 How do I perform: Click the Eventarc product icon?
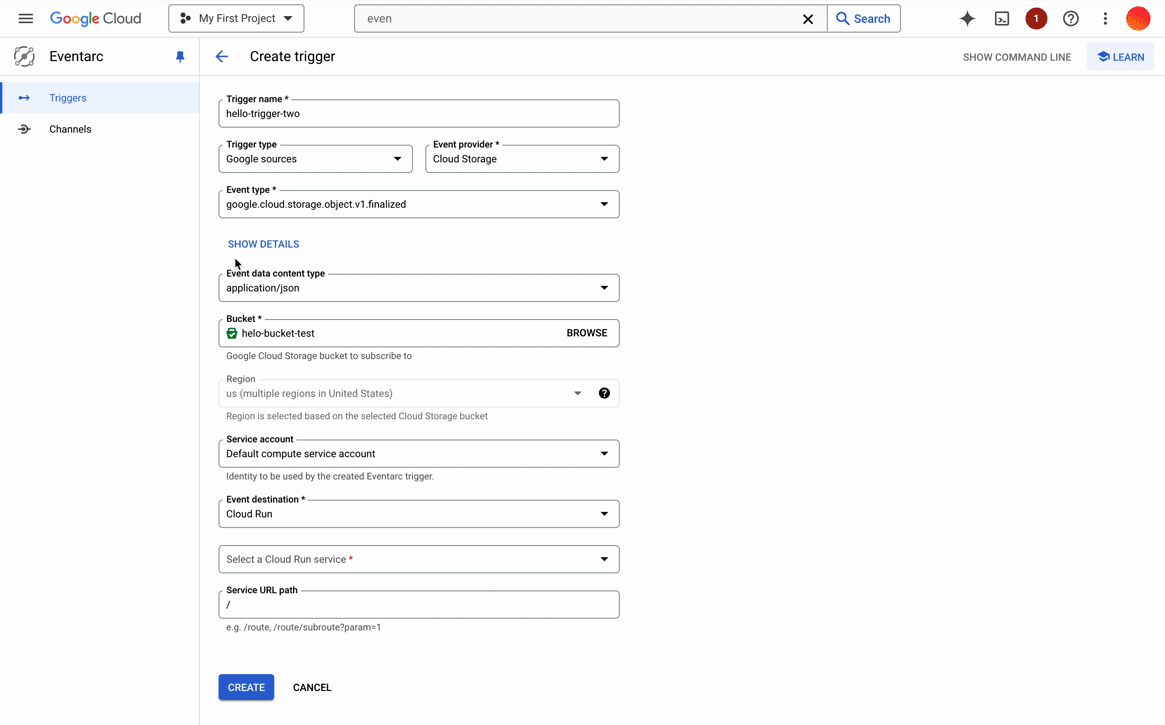[x=24, y=56]
